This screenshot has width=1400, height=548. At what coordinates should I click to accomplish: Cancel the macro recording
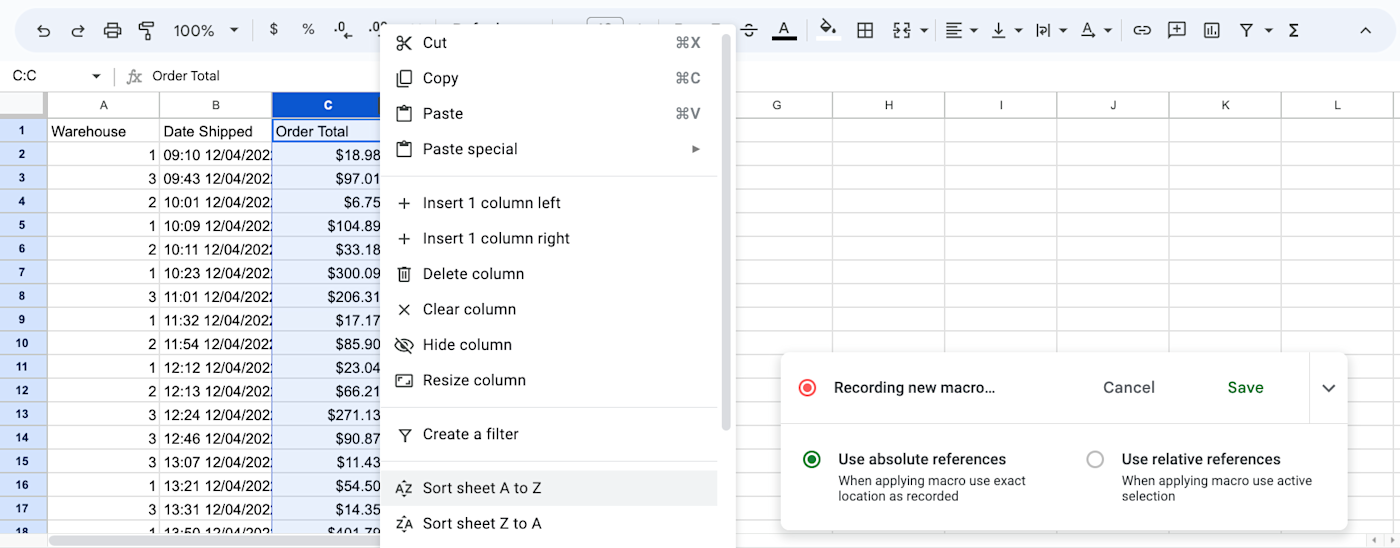(1128, 388)
